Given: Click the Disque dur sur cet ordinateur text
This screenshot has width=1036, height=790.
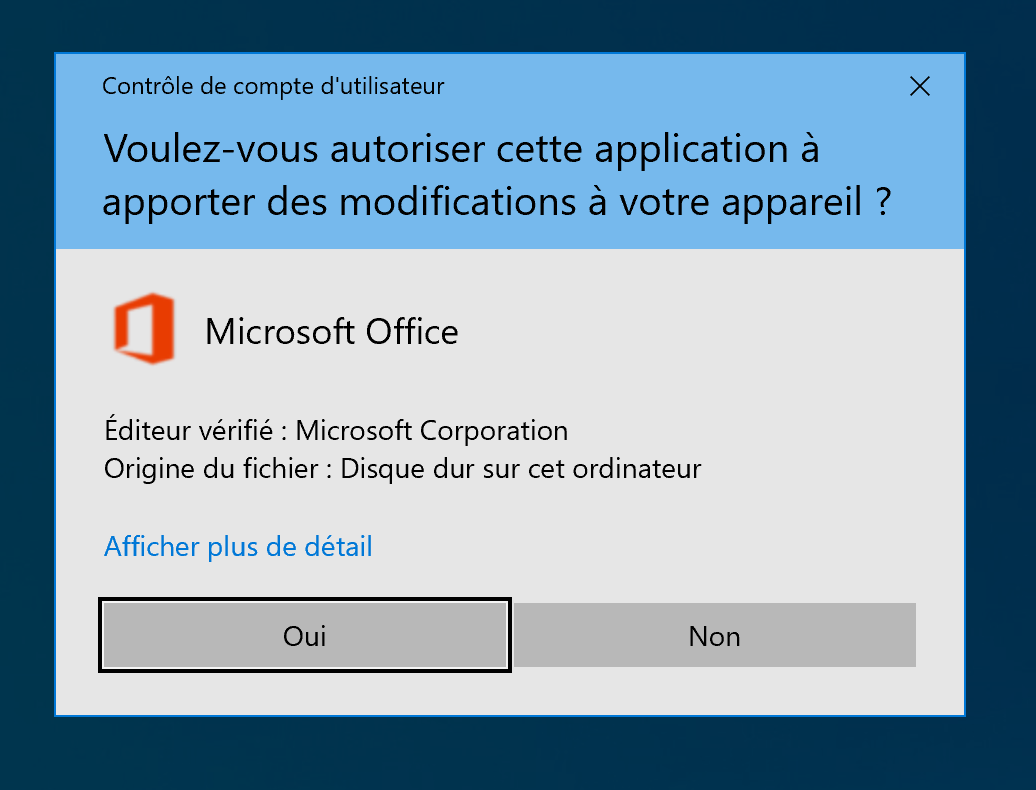Looking at the screenshot, I should 521,468.
